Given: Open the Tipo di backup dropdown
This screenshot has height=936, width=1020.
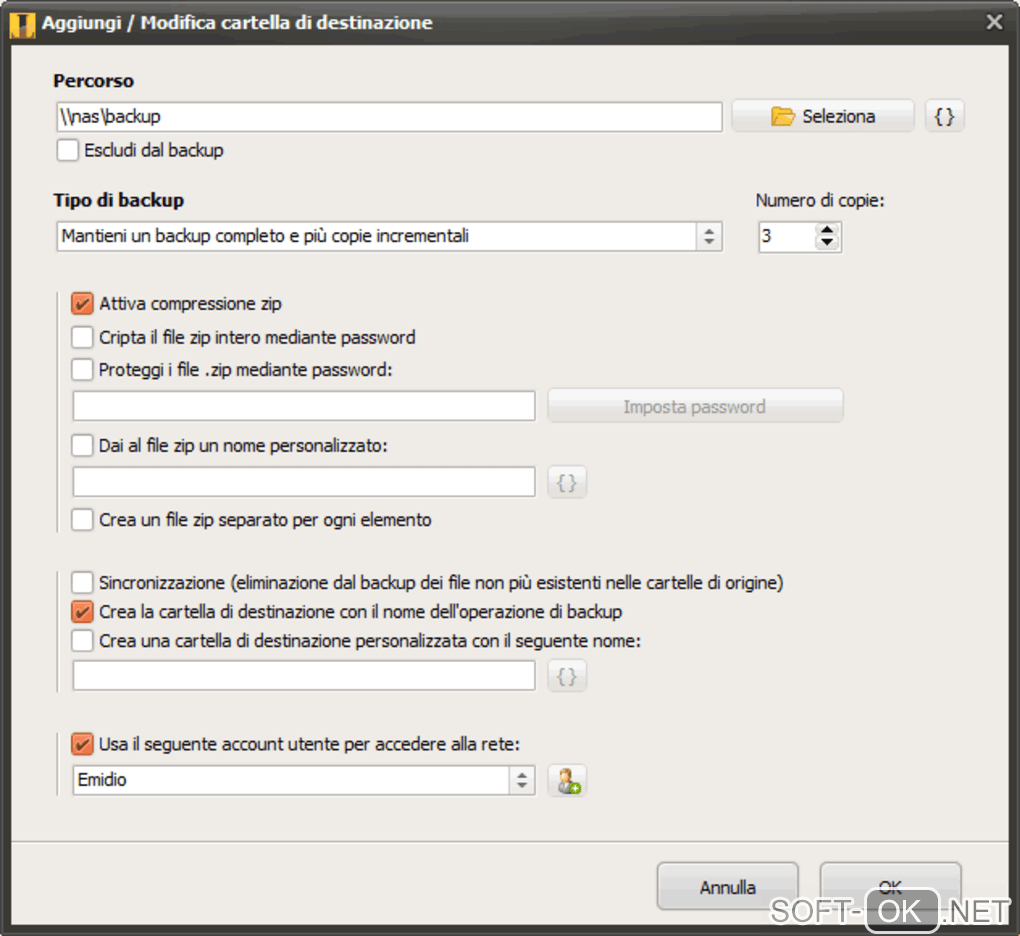Looking at the screenshot, I should coord(709,237).
